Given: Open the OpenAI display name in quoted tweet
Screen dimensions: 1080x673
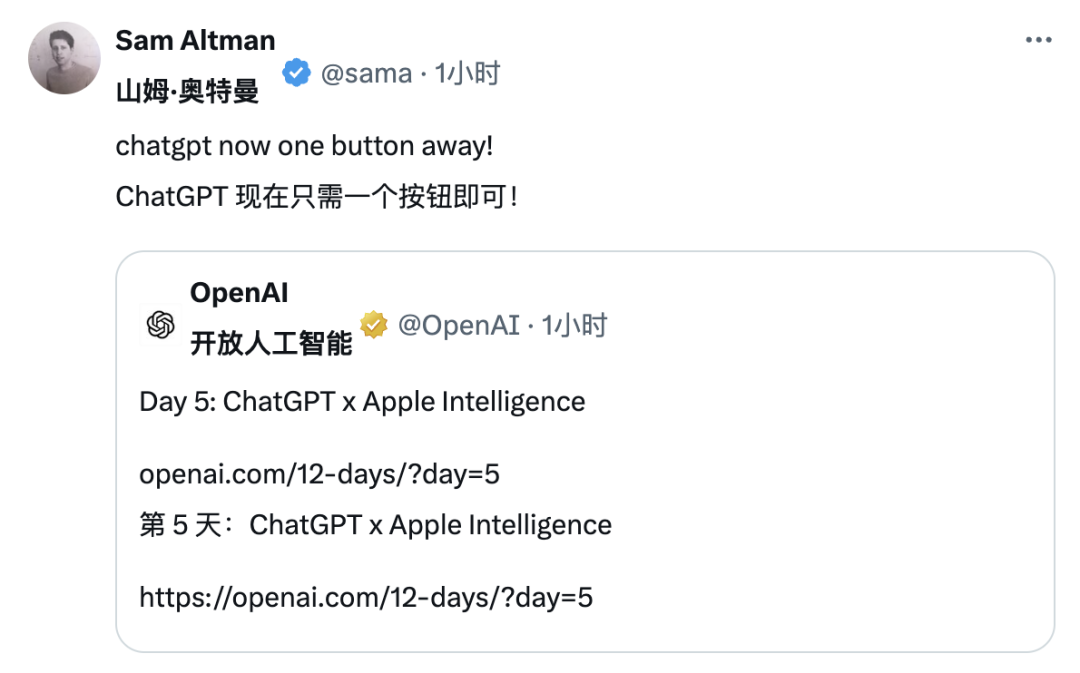Looking at the screenshot, I should [x=239, y=293].
